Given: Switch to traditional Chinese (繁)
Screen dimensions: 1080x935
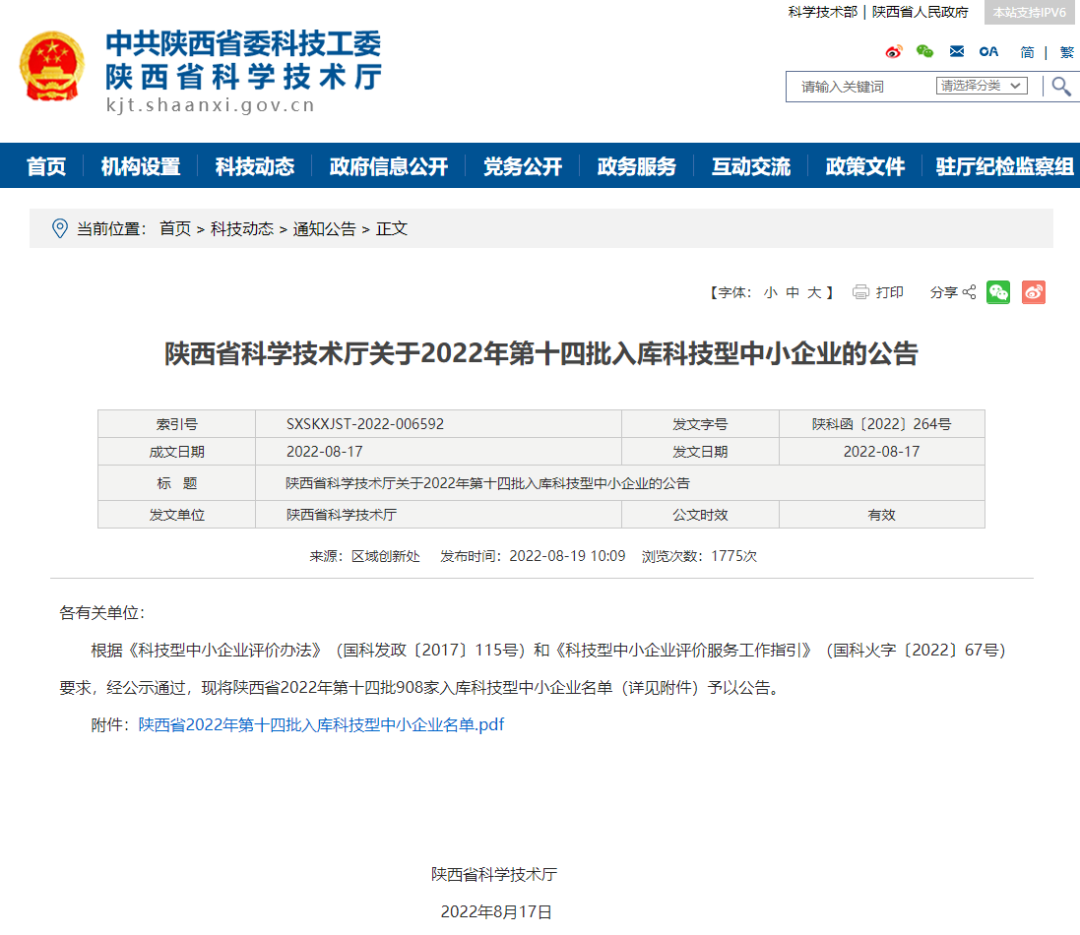Looking at the screenshot, I should (1066, 52).
